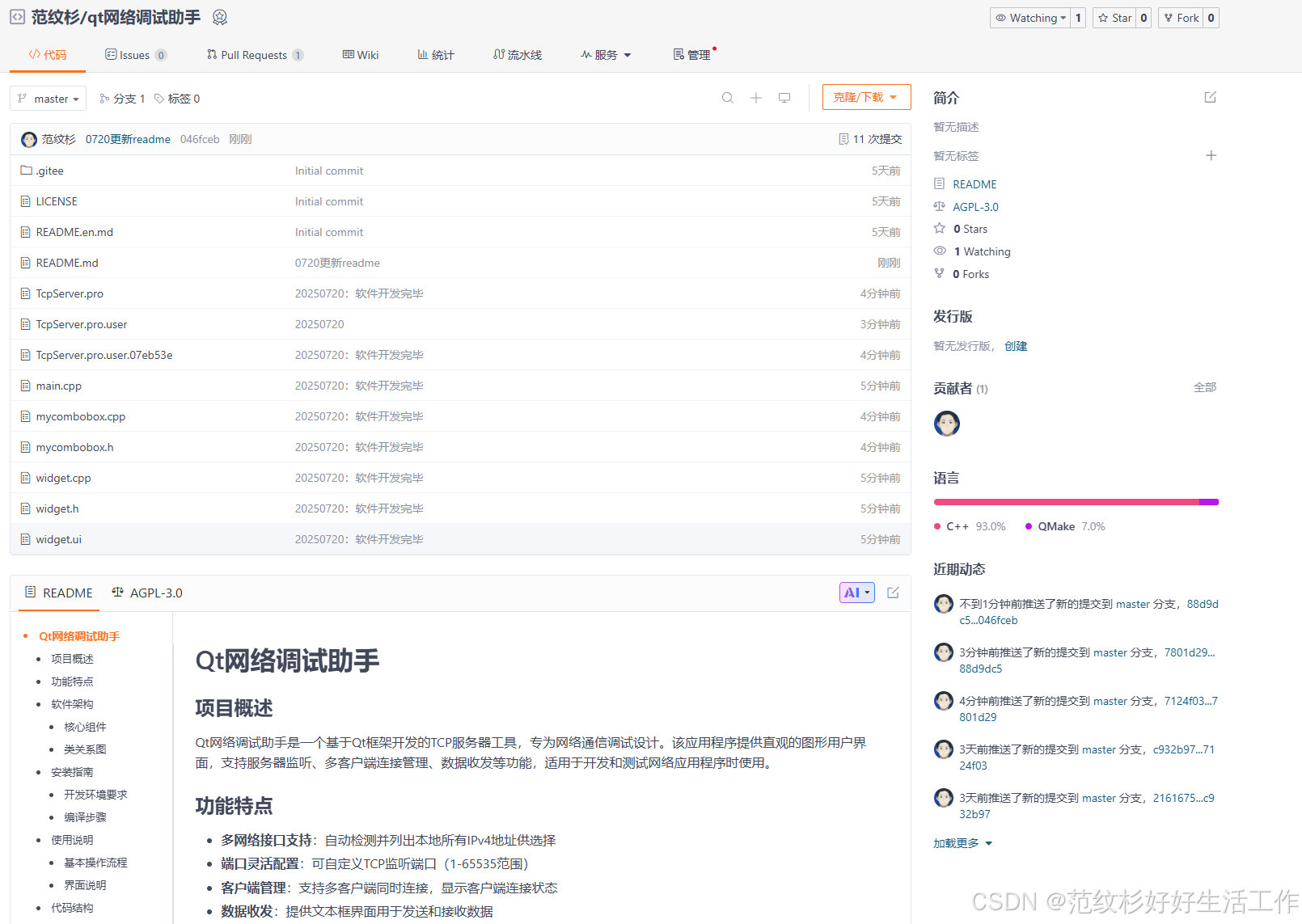
Task: Click the C++ 93.0% legend dot
Action: [937, 526]
